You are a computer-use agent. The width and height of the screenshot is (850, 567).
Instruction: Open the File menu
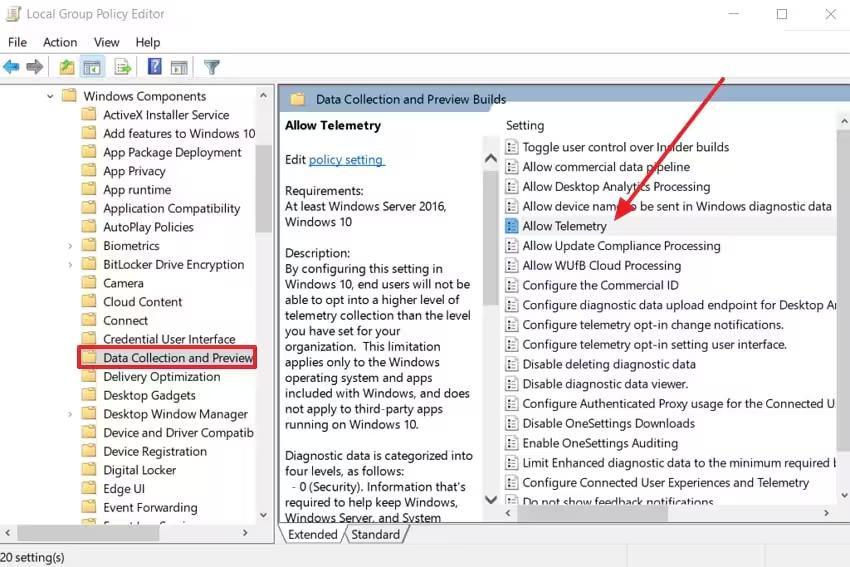17,42
